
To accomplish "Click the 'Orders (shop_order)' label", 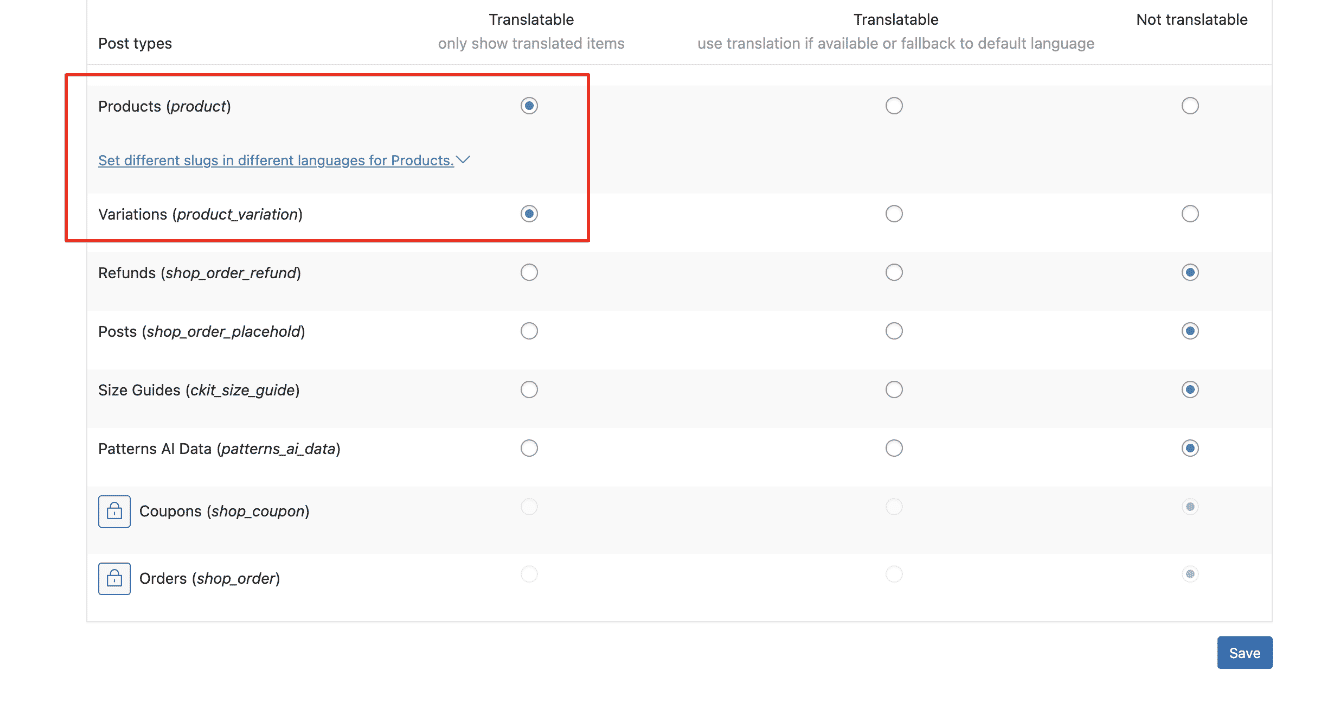I will pyautogui.click(x=209, y=578).
